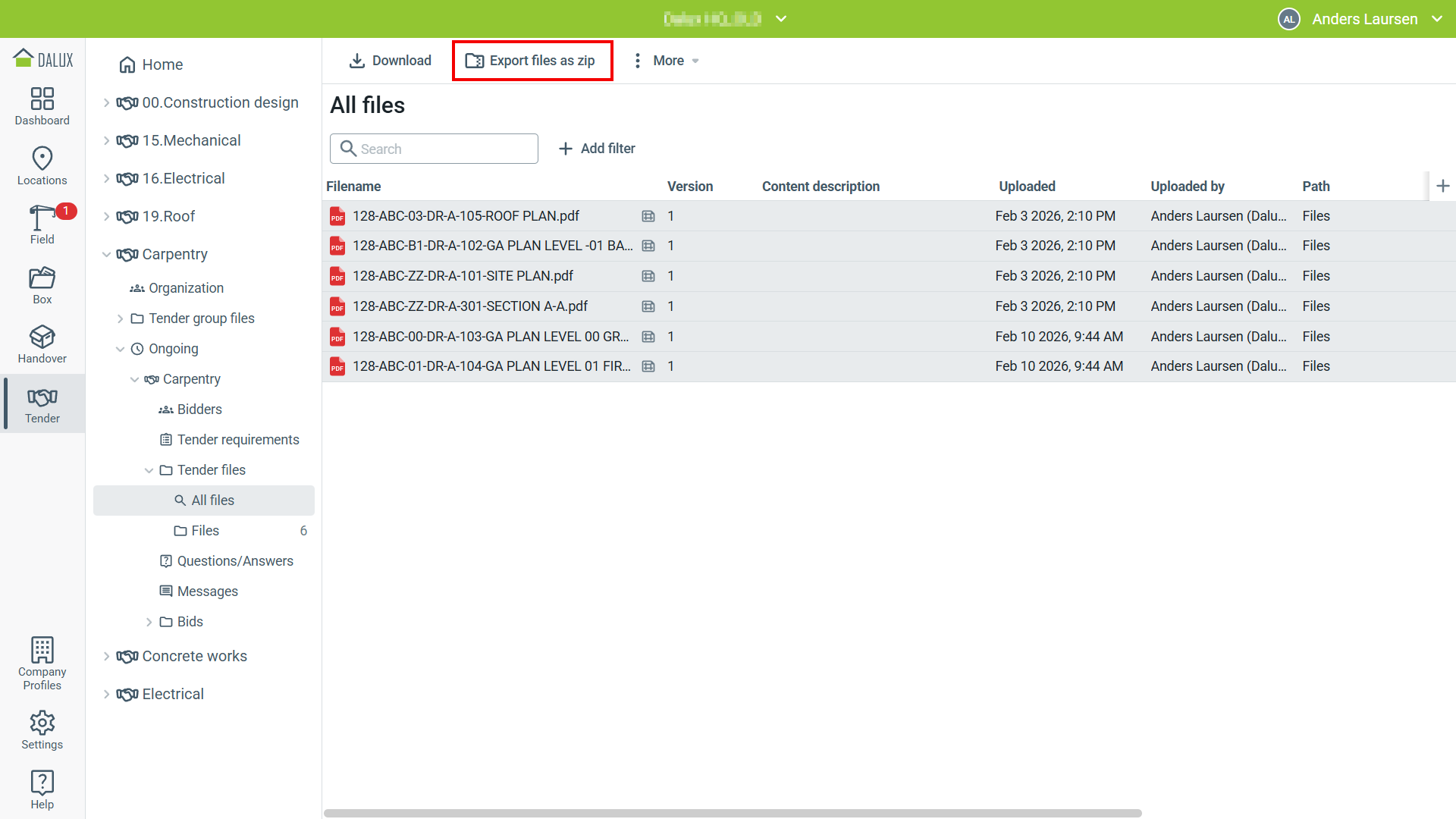Click the PDF icon for GA PLAN LEVEL 01 file
The image size is (1456, 819).
coord(337,366)
